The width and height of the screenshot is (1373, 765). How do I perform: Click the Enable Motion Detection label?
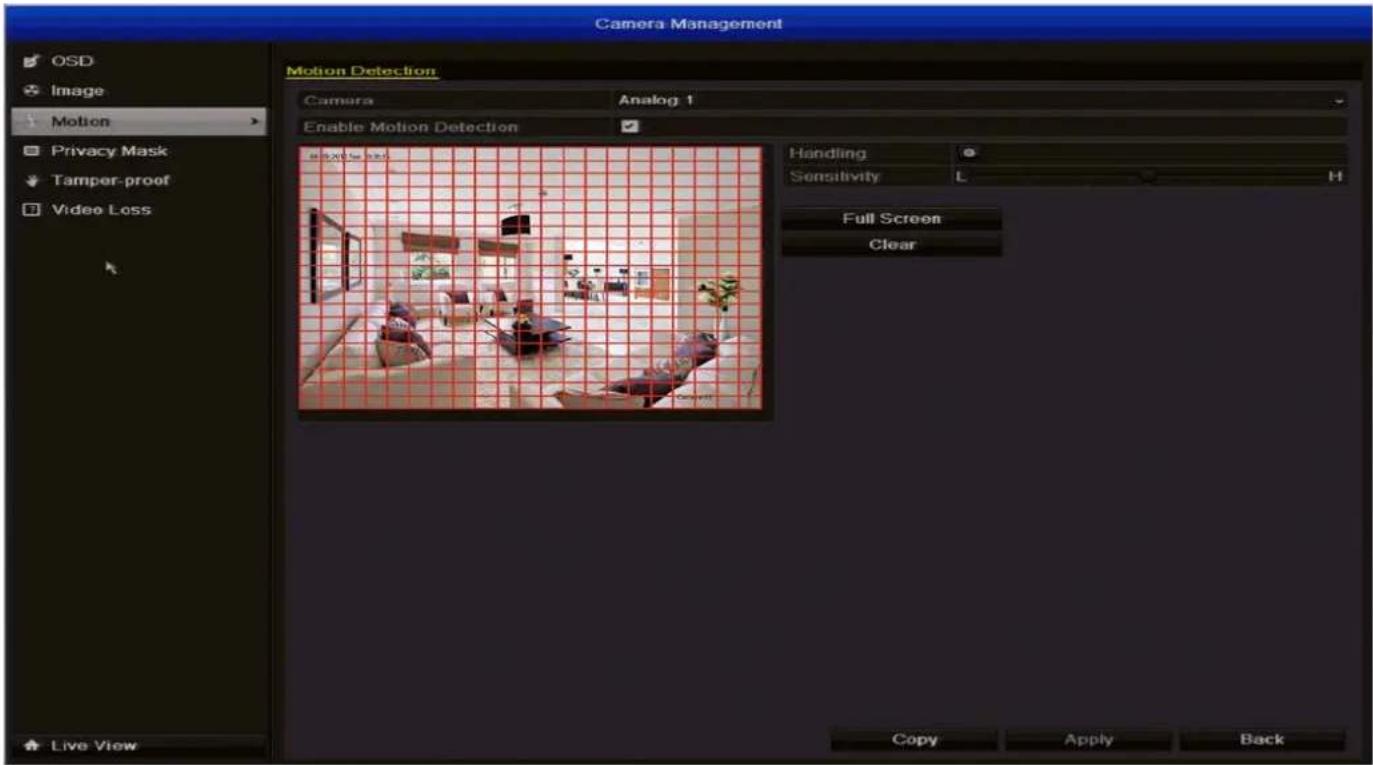click(x=411, y=127)
